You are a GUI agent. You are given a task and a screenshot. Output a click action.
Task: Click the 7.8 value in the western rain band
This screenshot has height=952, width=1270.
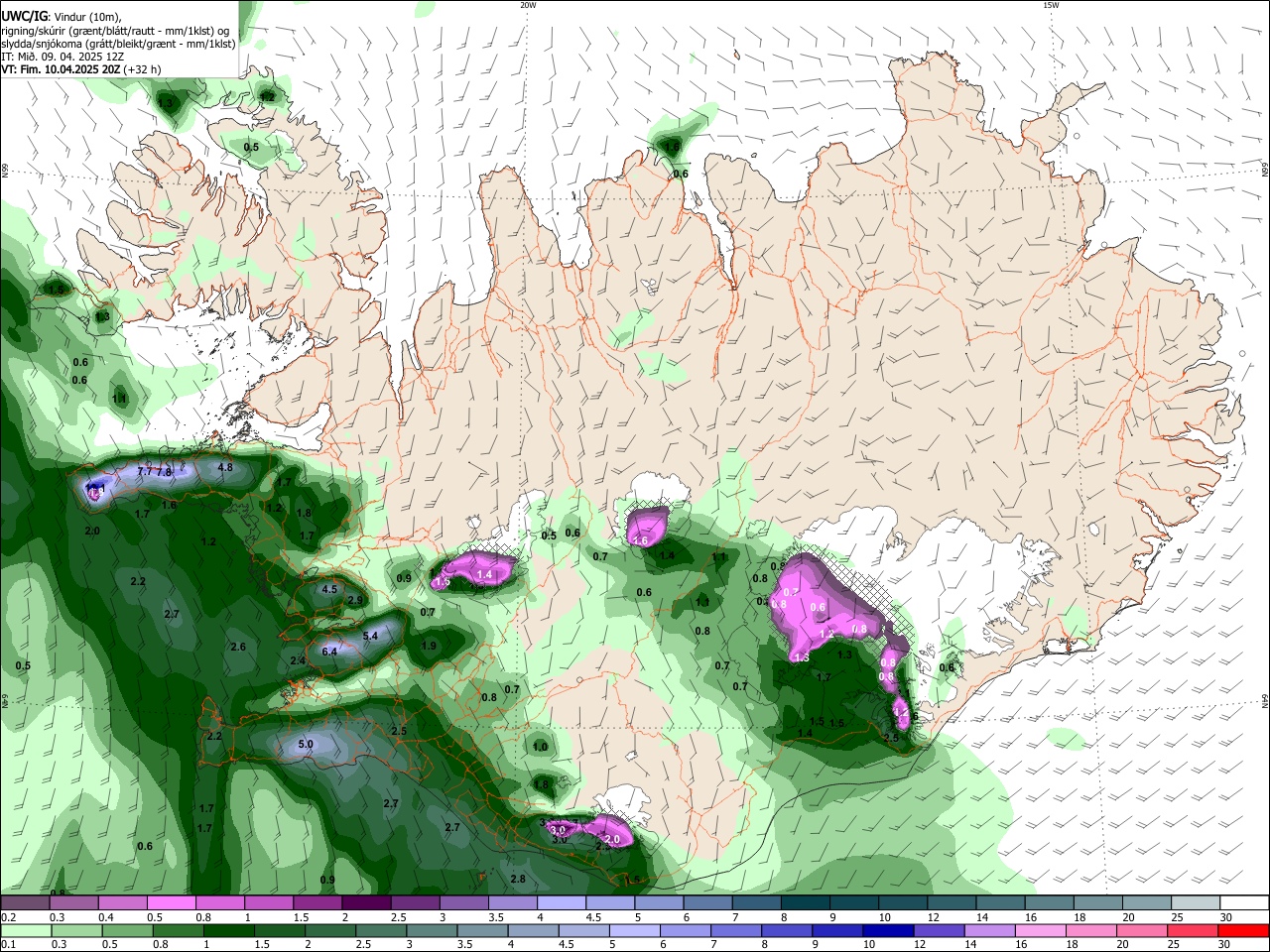tap(165, 472)
